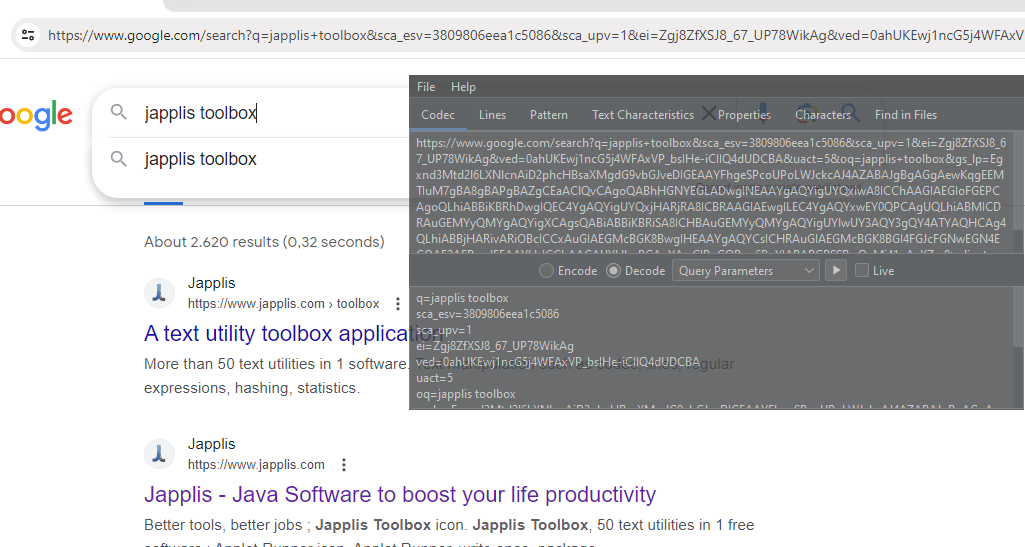Click the Japplis favicon of the toolbox result
Screen dimensions: 1025x547
coord(159,293)
